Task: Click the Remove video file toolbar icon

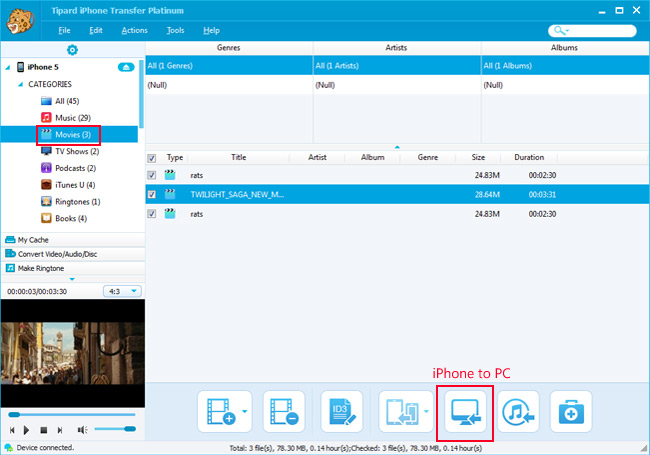Action: point(284,411)
